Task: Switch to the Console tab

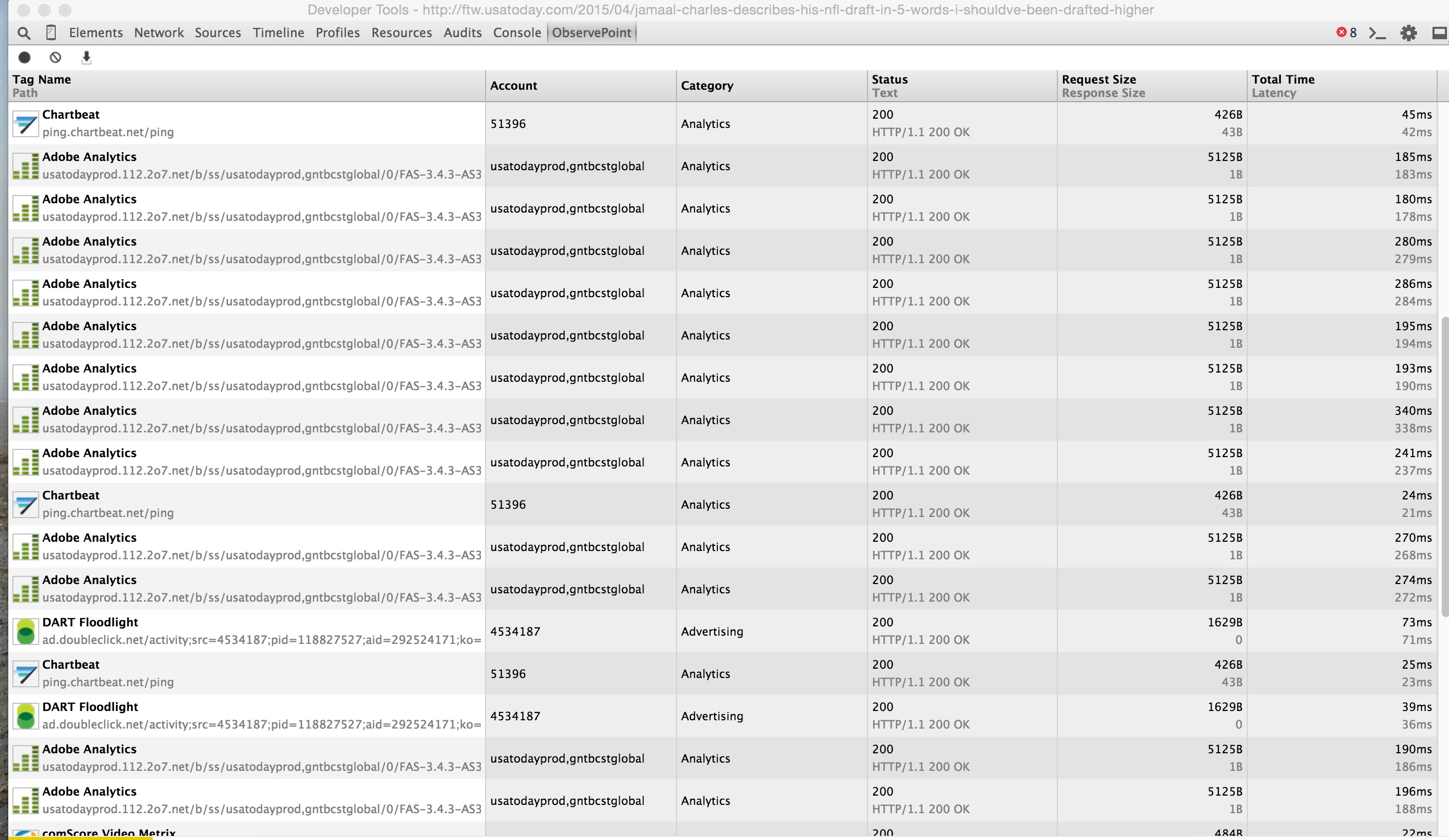Action: [x=517, y=33]
